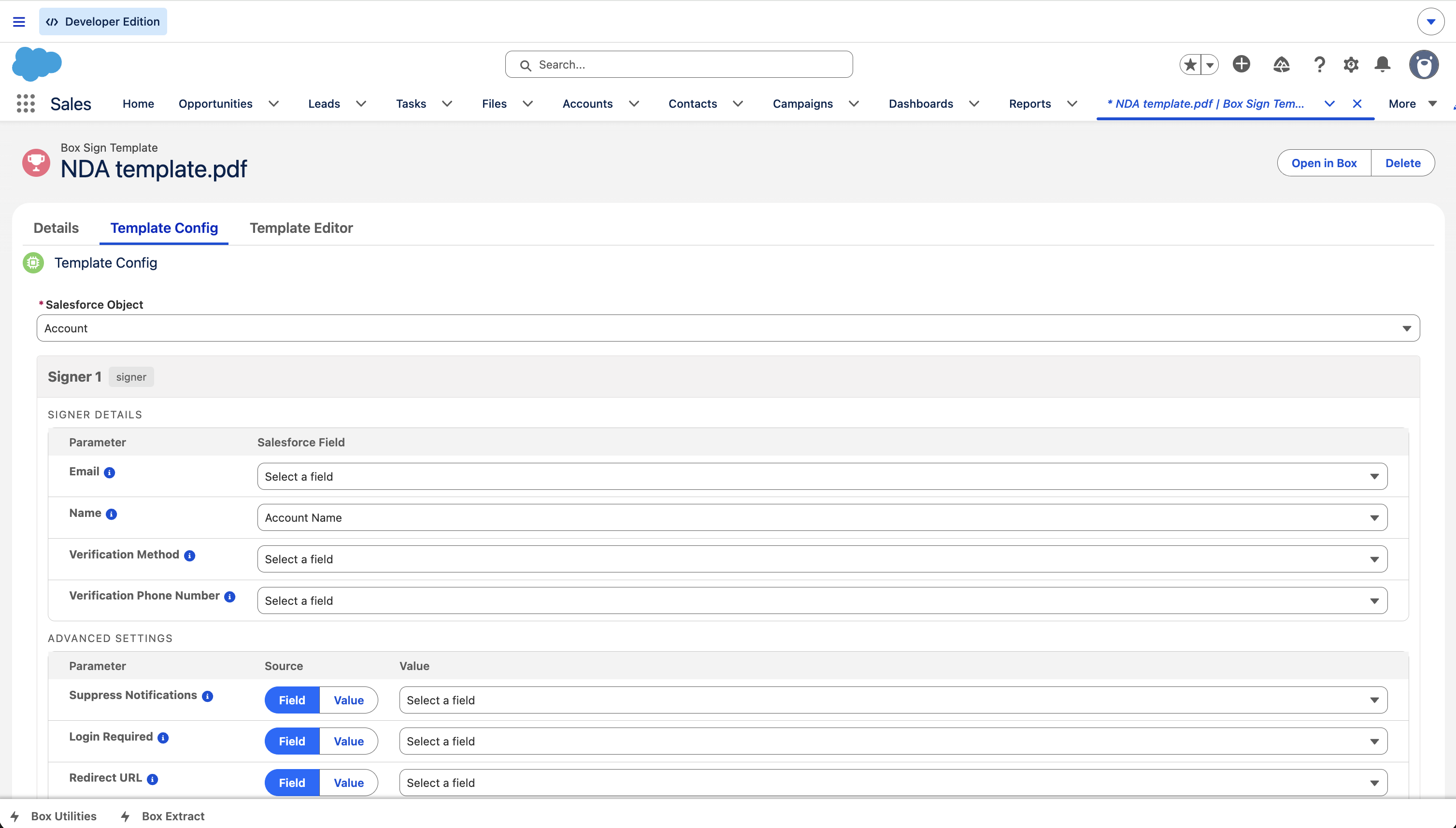The height and width of the screenshot is (828, 1456).
Task: Set Login Required source to Field
Action: point(292,741)
